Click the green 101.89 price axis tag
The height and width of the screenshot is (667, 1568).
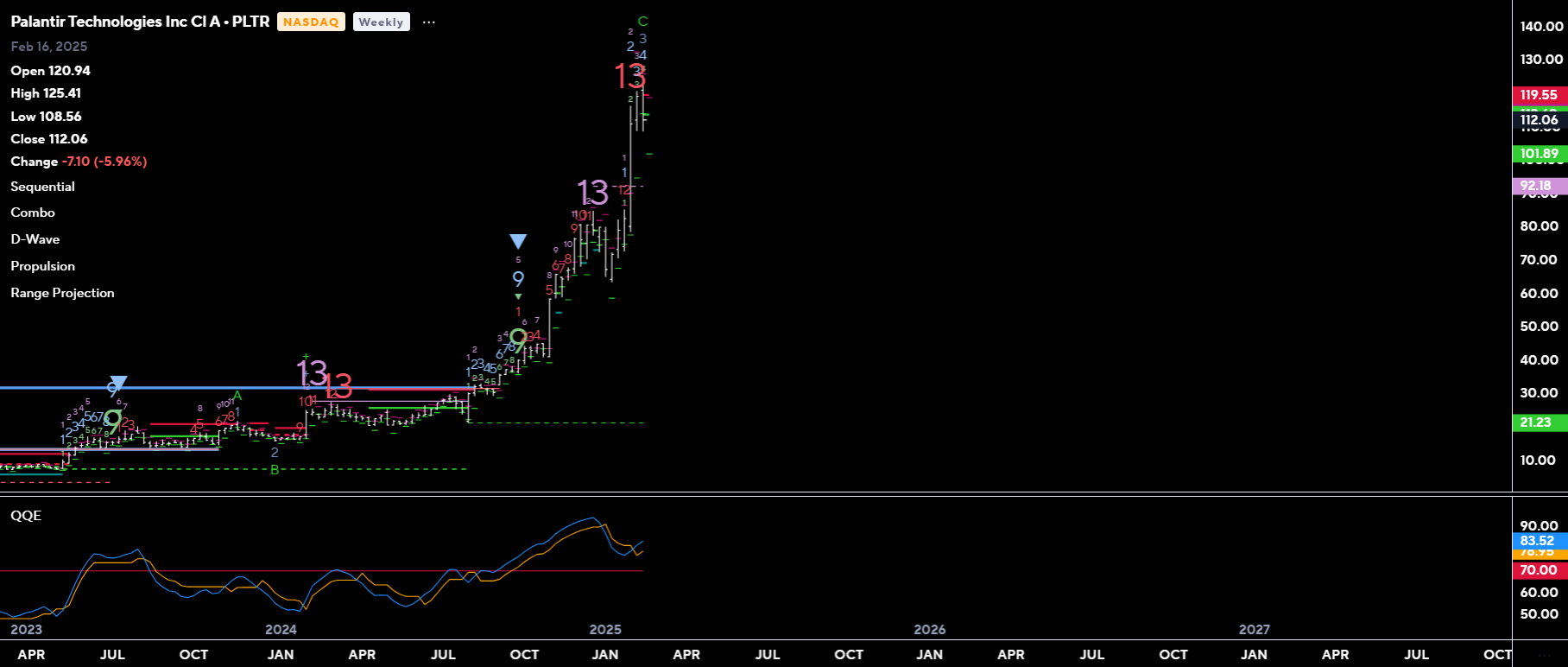pyautogui.click(x=1539, y=155)
